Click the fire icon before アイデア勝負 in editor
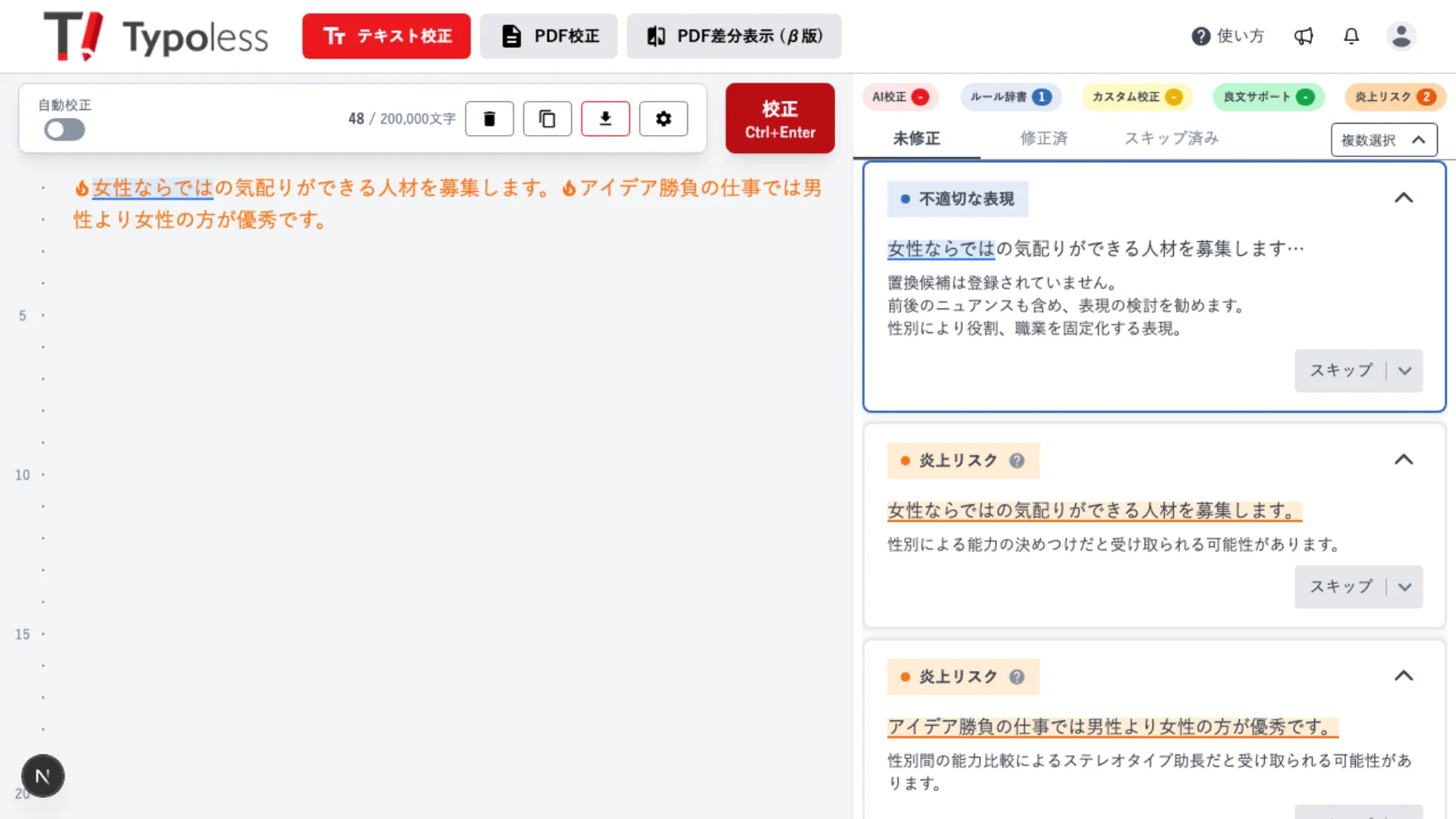1456x819 pixels. 569,188
